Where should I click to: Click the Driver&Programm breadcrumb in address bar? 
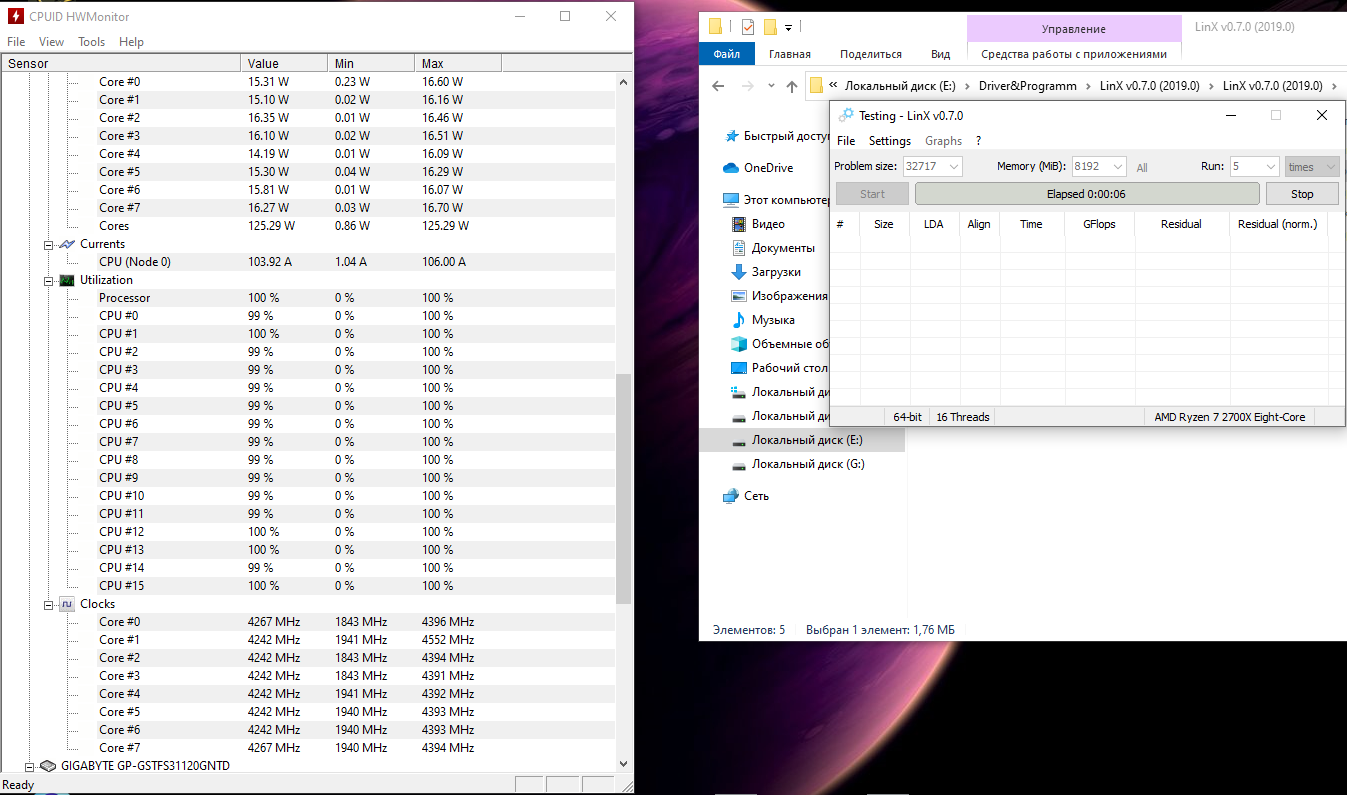1028,86
